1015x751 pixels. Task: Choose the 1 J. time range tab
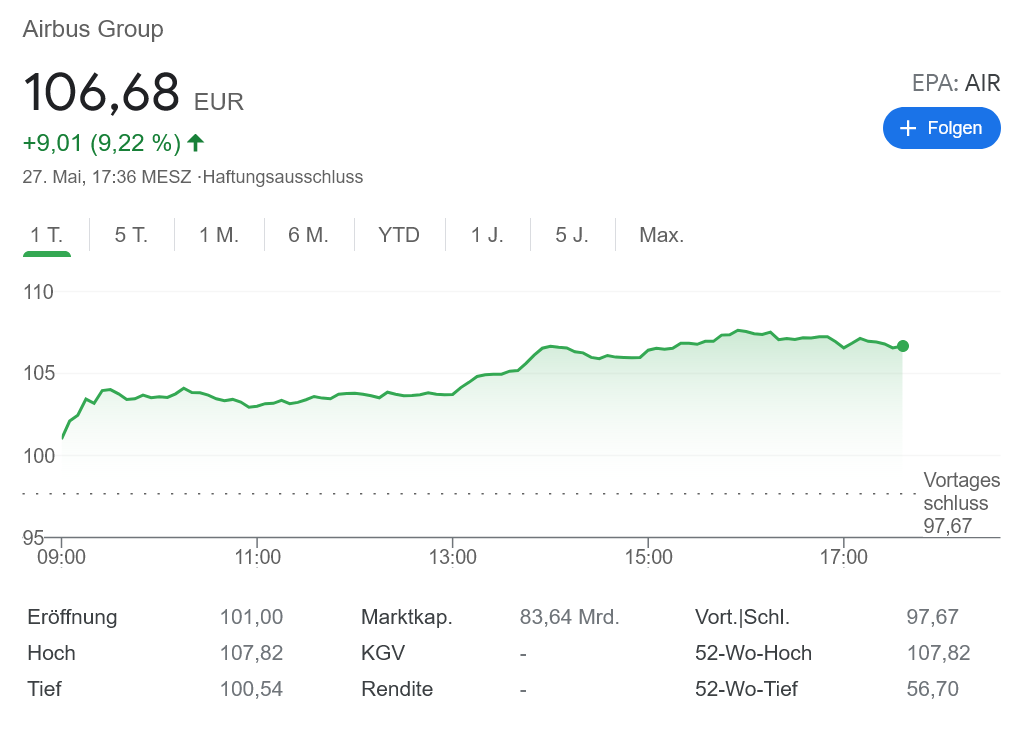pyautogui.click(x=488, y=235)
